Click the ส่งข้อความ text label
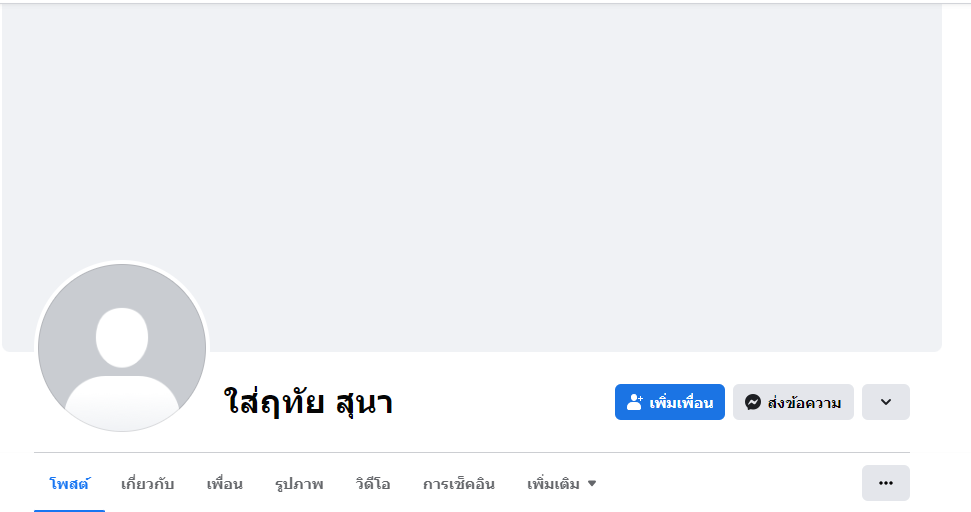Image resolution: width=971 pixels, height=512 pixels. click(804, 403)
